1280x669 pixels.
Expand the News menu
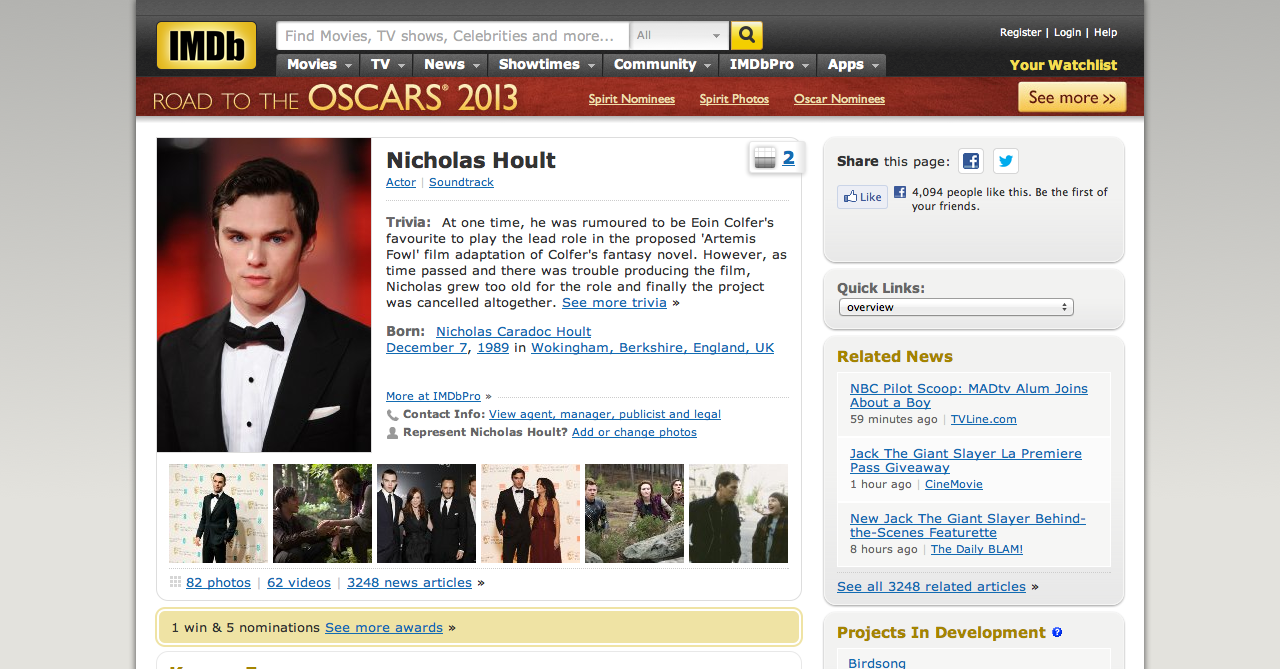click(451, 65)
